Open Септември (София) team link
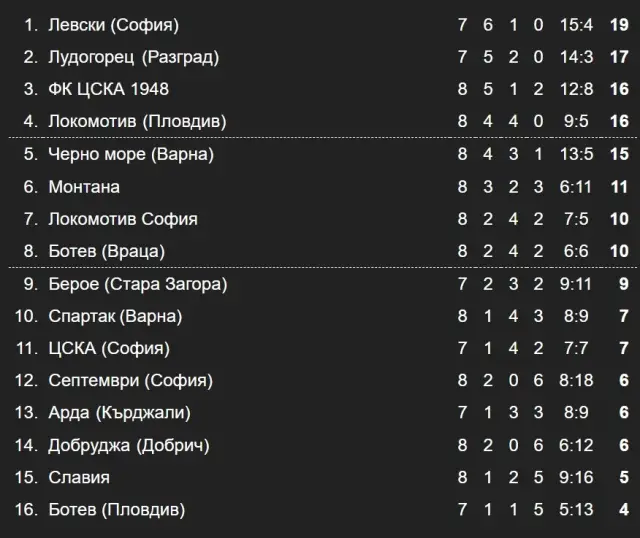 coord(130,380)
